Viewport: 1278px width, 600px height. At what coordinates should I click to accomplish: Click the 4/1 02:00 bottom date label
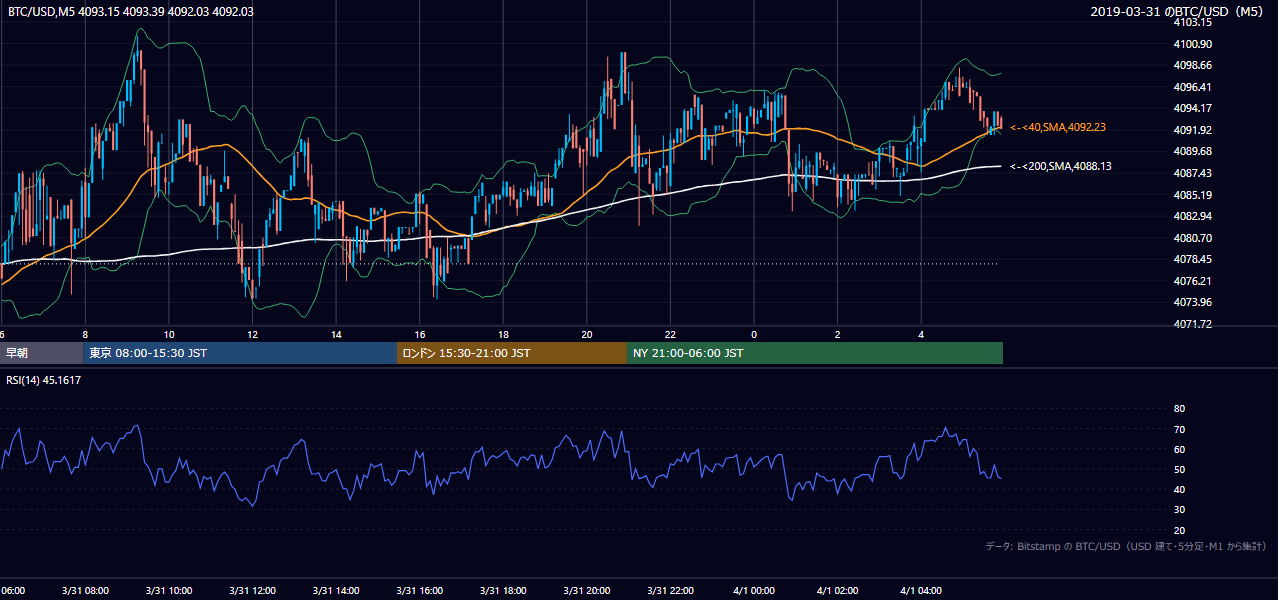tap(838, 591)
